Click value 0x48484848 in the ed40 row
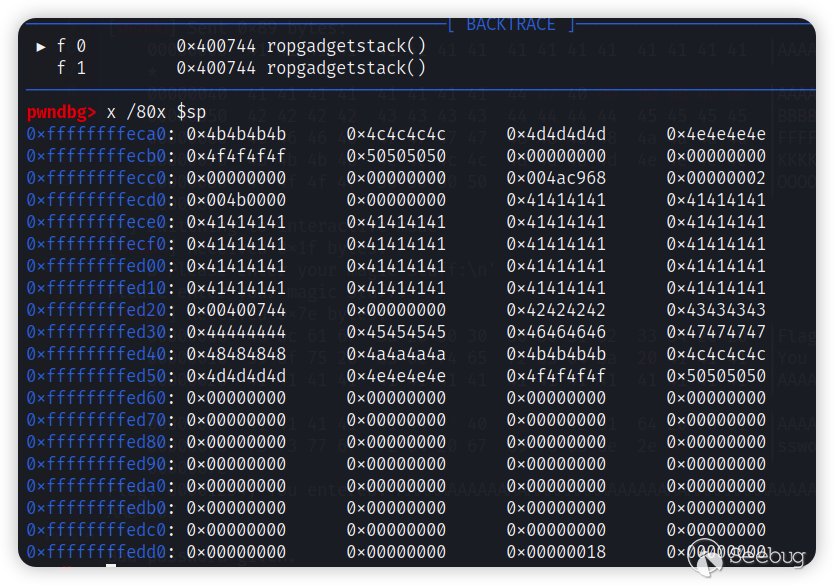The width and height of the screenshot is (834, 585). 236,354
